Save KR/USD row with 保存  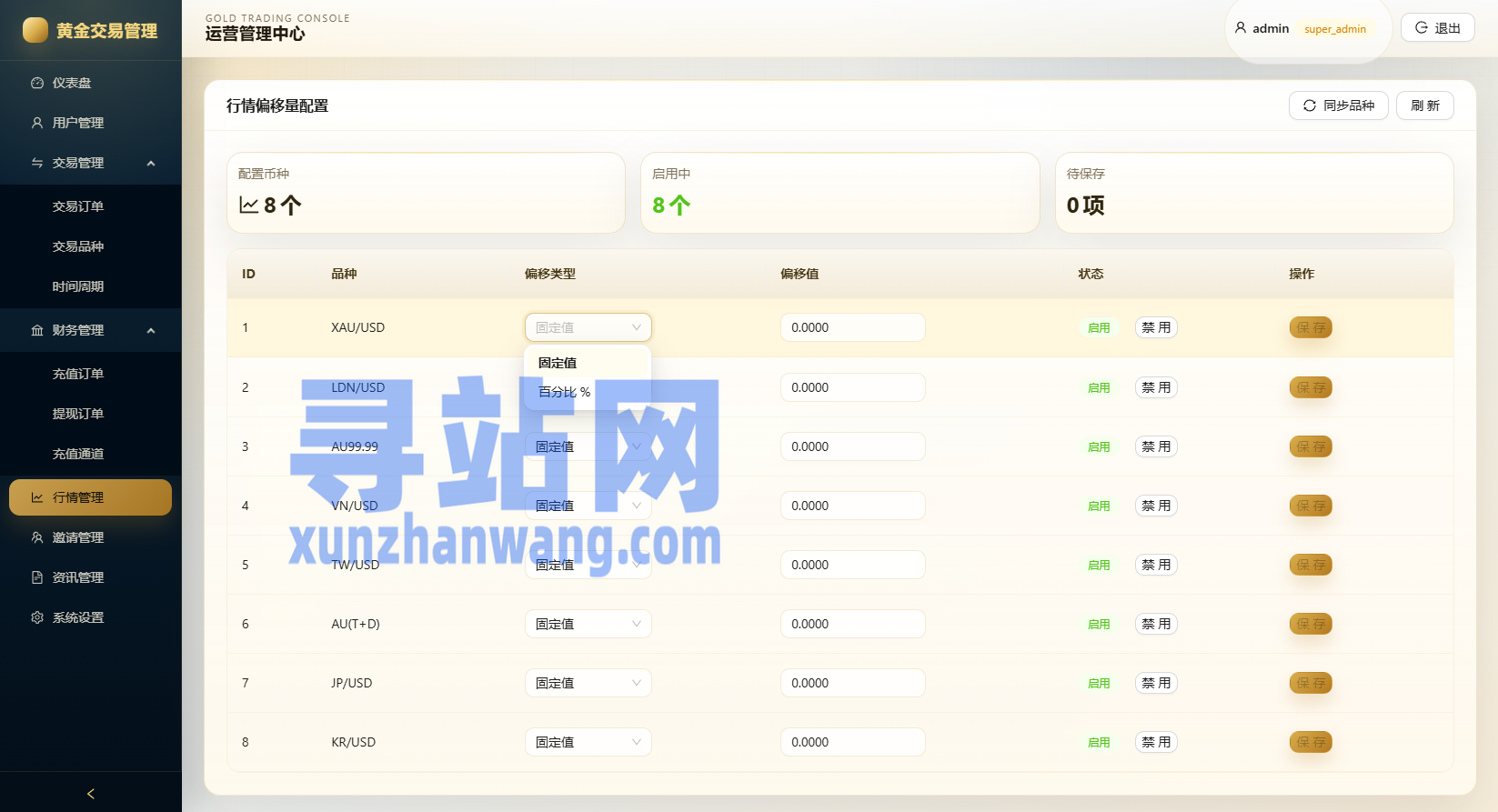tap(1311, 742)
